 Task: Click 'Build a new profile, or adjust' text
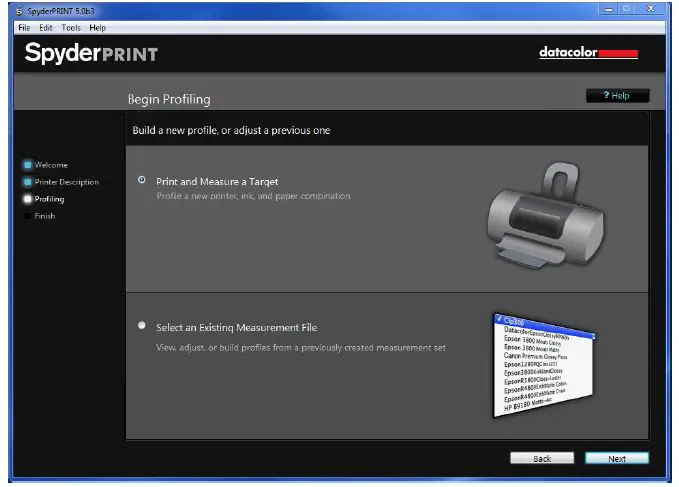(x=231, y=130)
